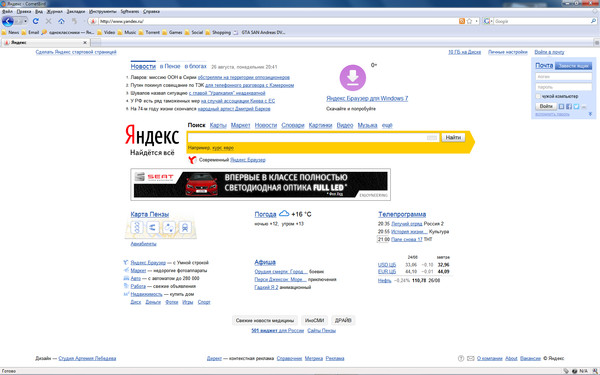The image size is (600, 375).
Task: Open the News bookmarks folder
Action: [10, 33]
